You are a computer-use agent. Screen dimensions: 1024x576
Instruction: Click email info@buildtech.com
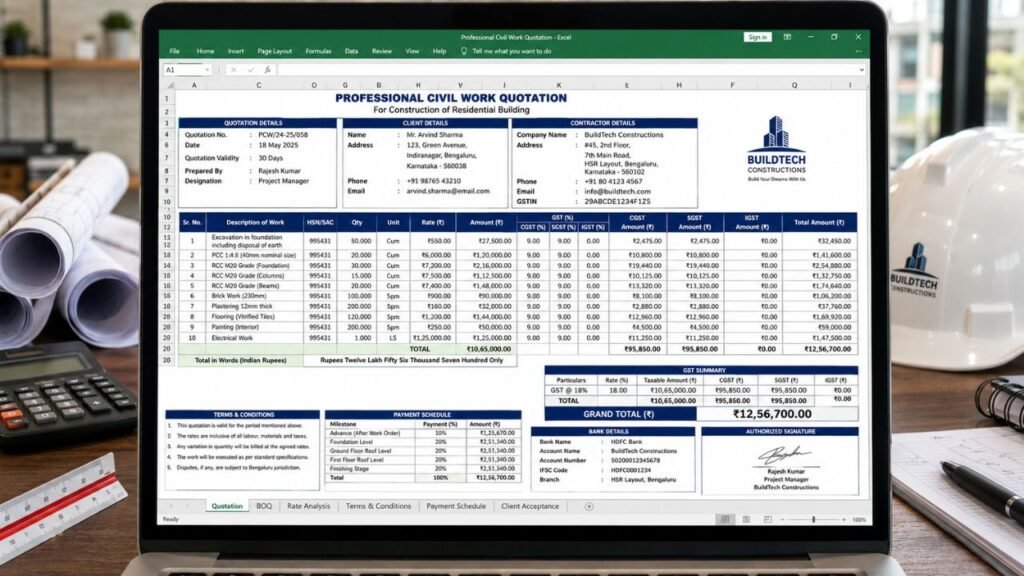pyautogui.click(x=617, y=191)
